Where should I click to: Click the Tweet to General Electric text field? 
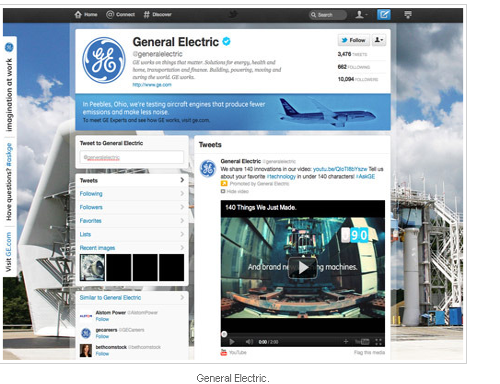132,157
